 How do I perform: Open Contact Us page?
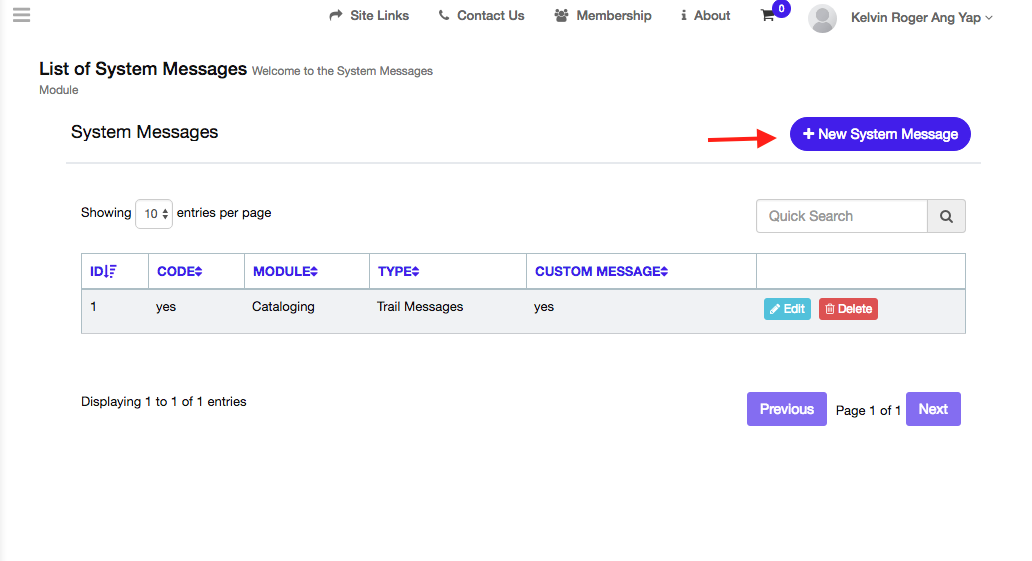[481, 16]
